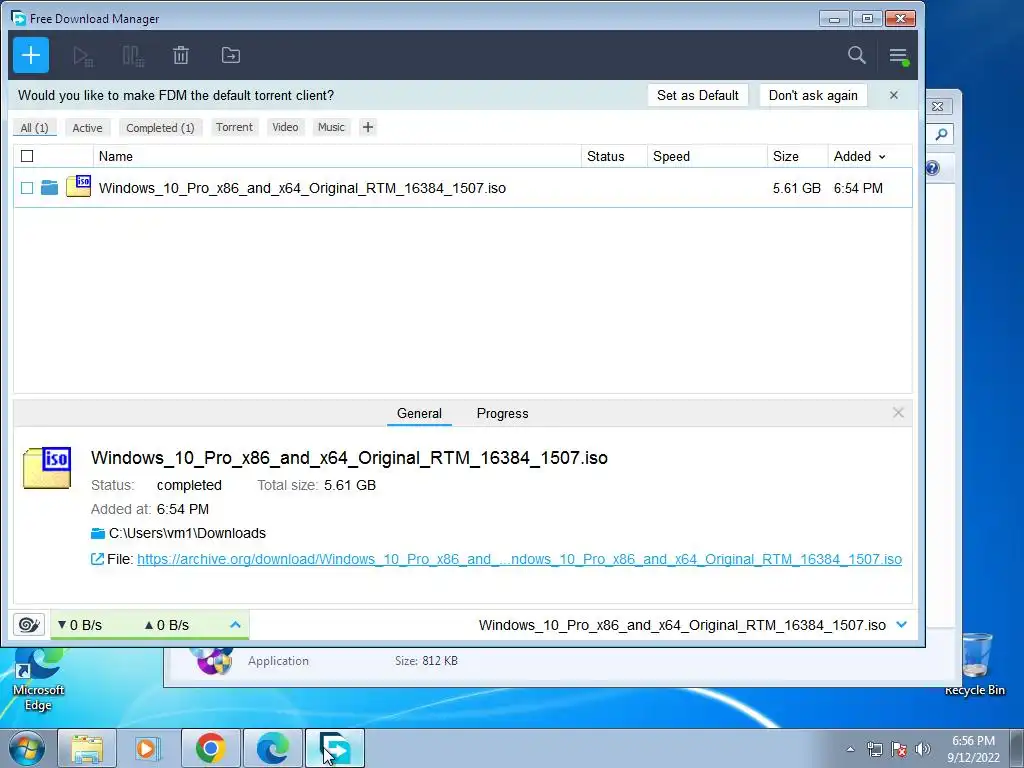Set FDM as default torrent client

(x=697, y=95)
